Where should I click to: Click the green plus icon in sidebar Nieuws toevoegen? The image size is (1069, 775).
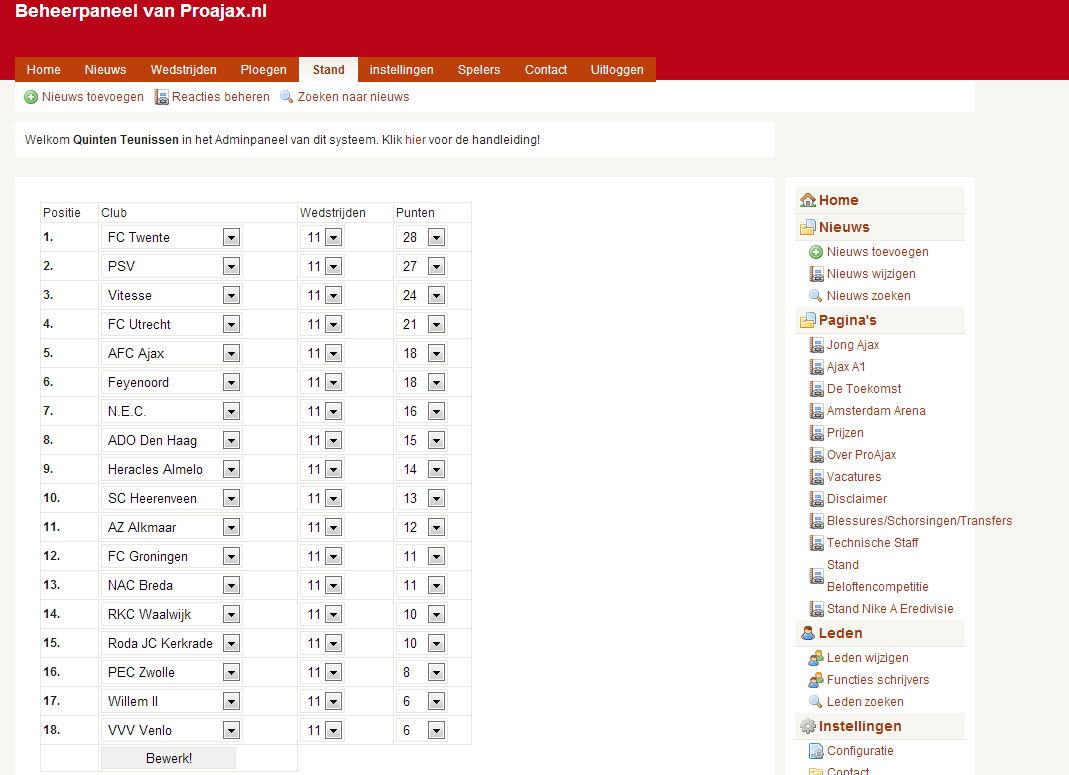816,252
